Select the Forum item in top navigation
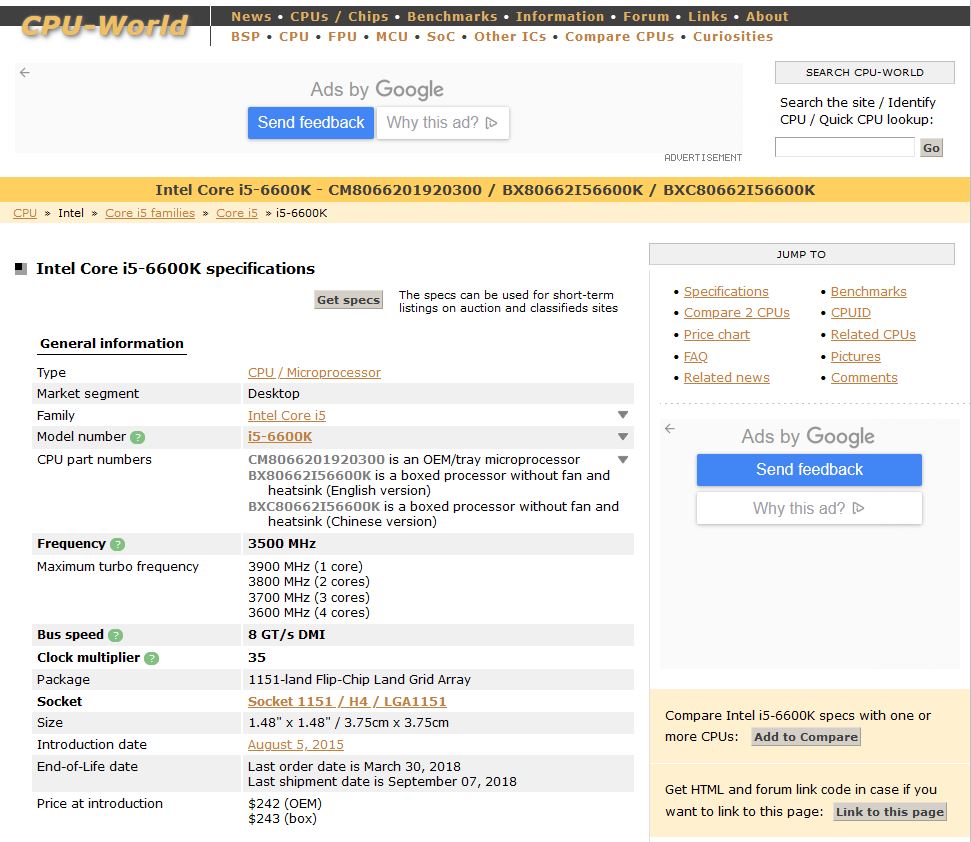The image size is (971, 842). [x=646, y=16]
